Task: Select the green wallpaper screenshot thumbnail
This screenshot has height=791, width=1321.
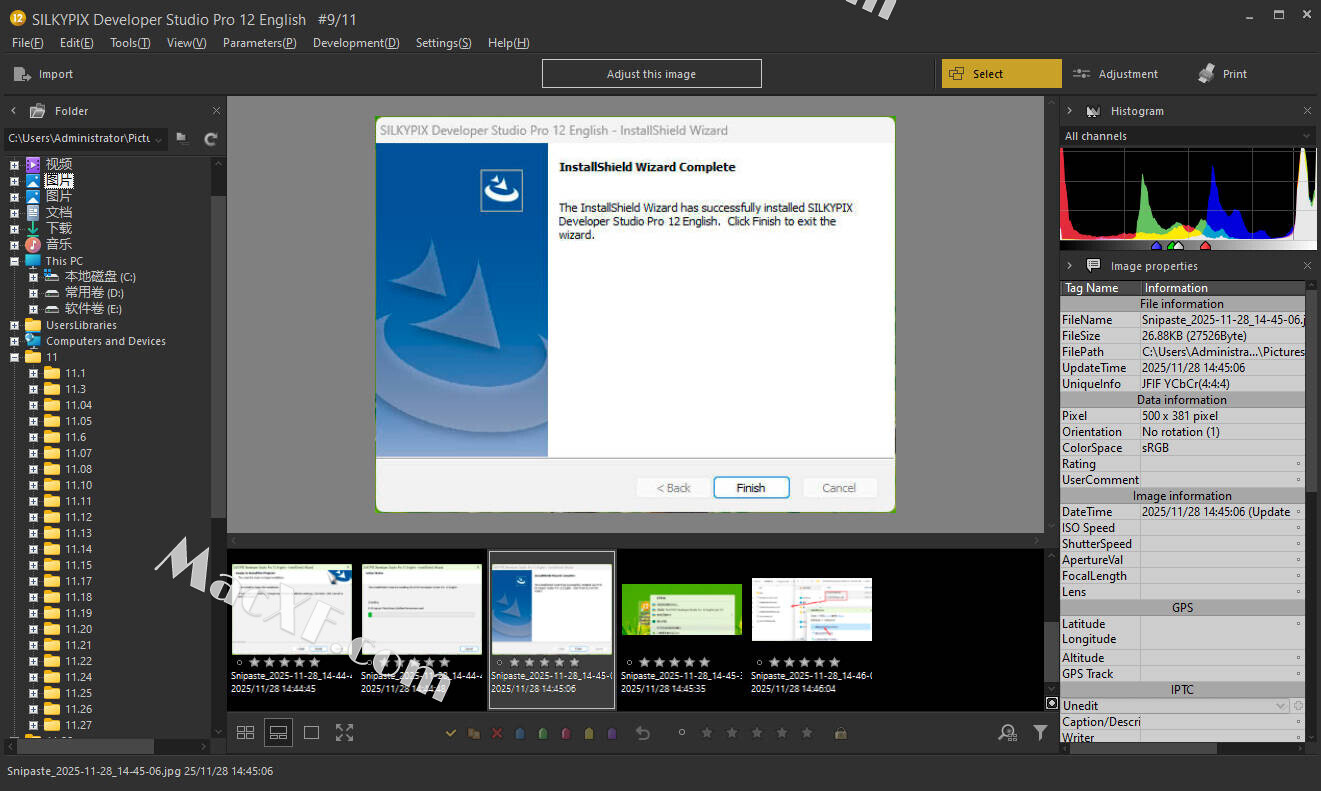Action: (681, 609)
